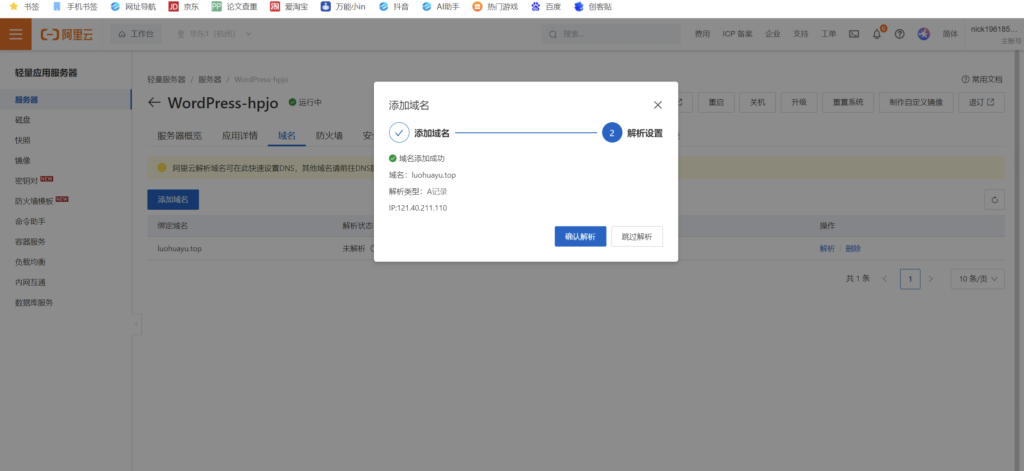Open the 10 条/页 page size dropdown
Viewport: 1024px width, 471px height.
click(x=977, y=279)
